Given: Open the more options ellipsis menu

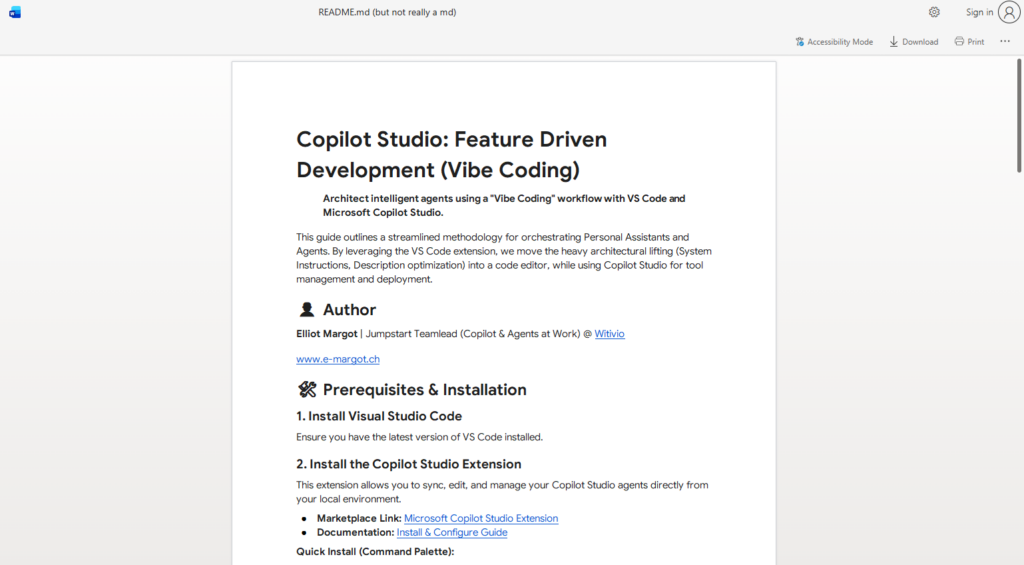Looking at the screenshot, I should click(x=1005, y=42).
